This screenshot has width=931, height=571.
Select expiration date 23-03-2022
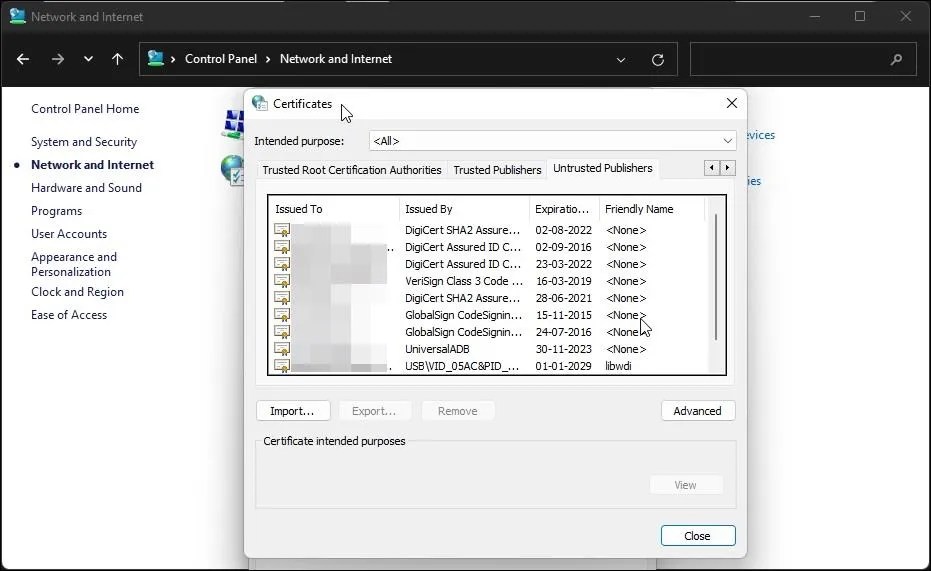click(x=563, y=264)
